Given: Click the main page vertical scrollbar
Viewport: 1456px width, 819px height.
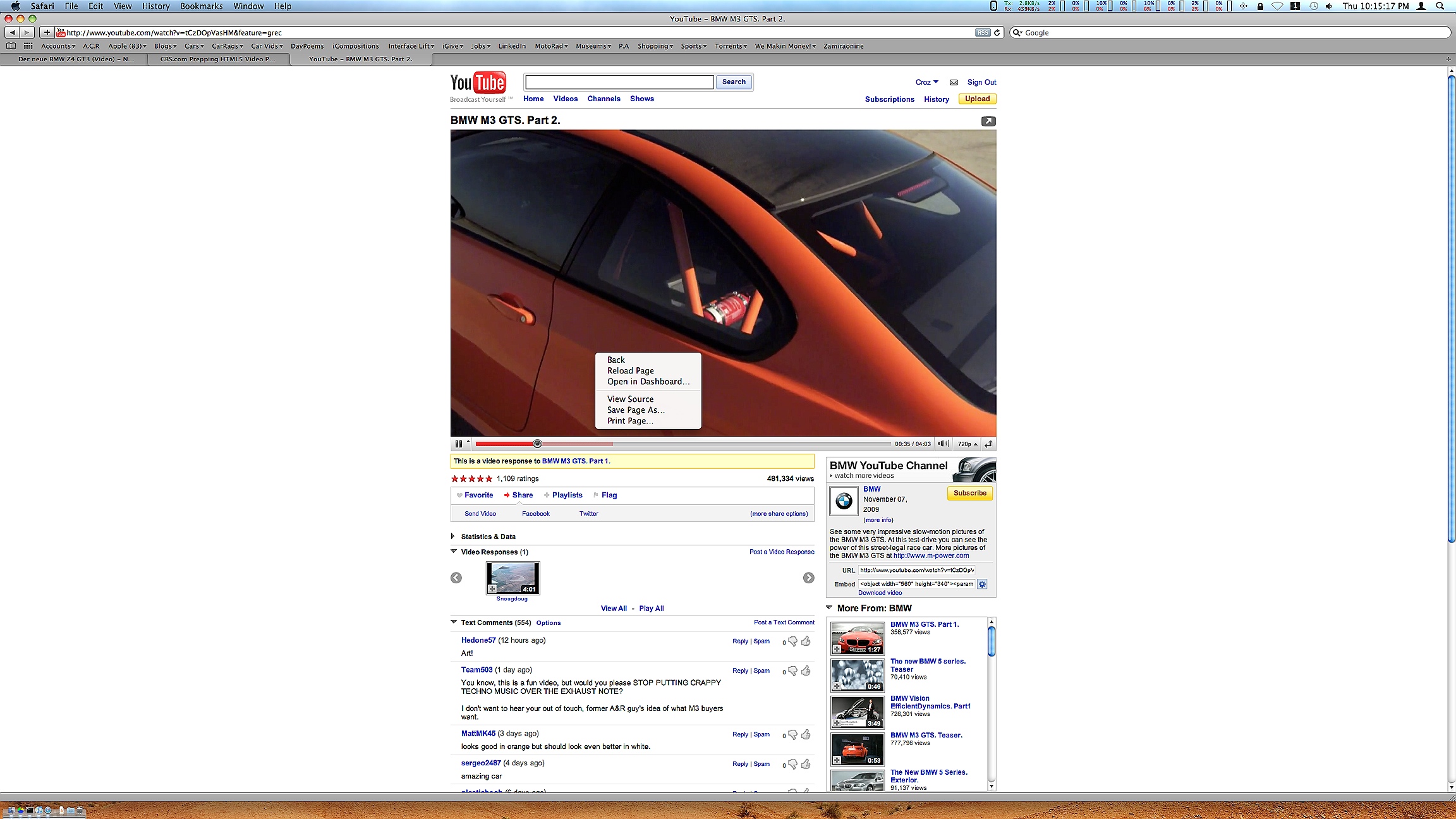Looking at the screenshot, I should point(1451,310).
